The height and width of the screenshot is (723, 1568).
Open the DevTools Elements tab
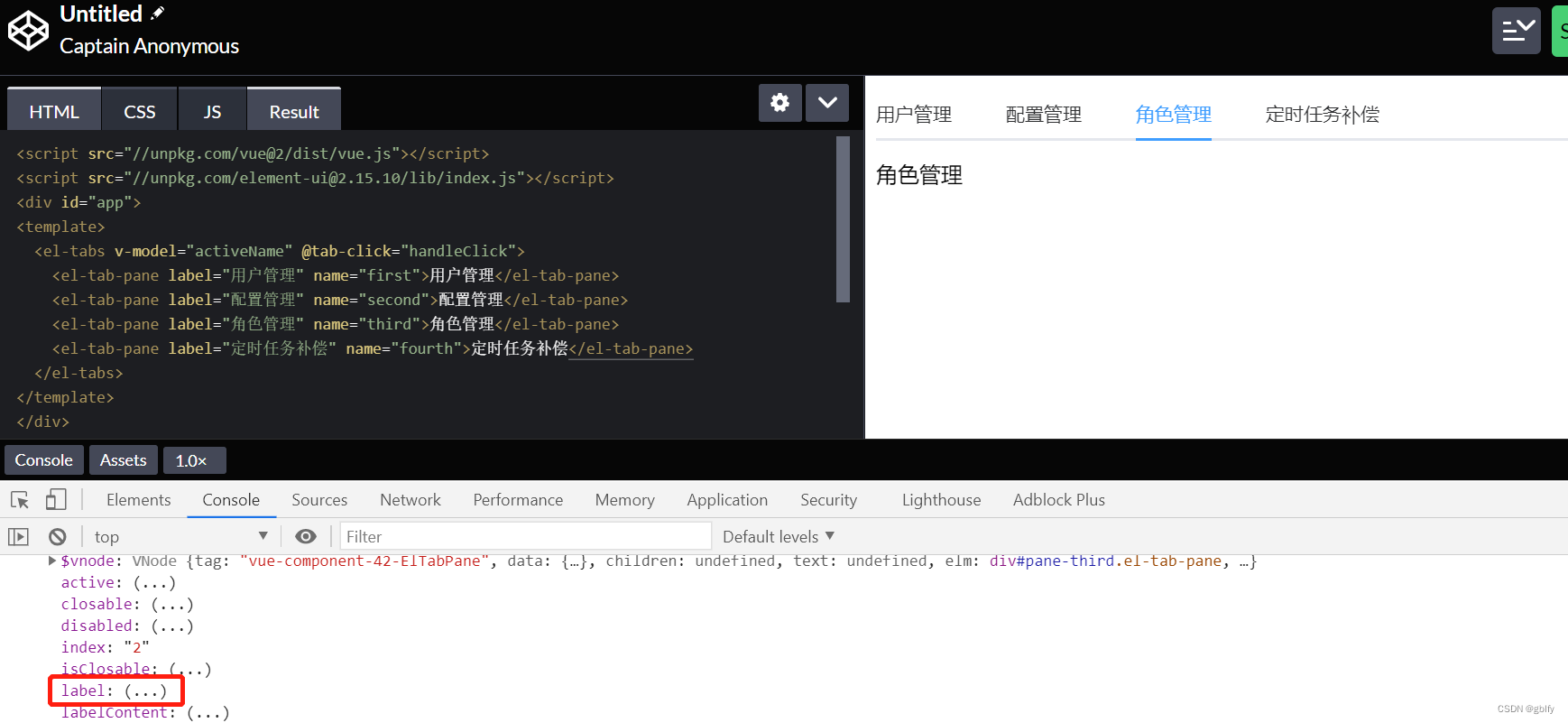[138, 500]
